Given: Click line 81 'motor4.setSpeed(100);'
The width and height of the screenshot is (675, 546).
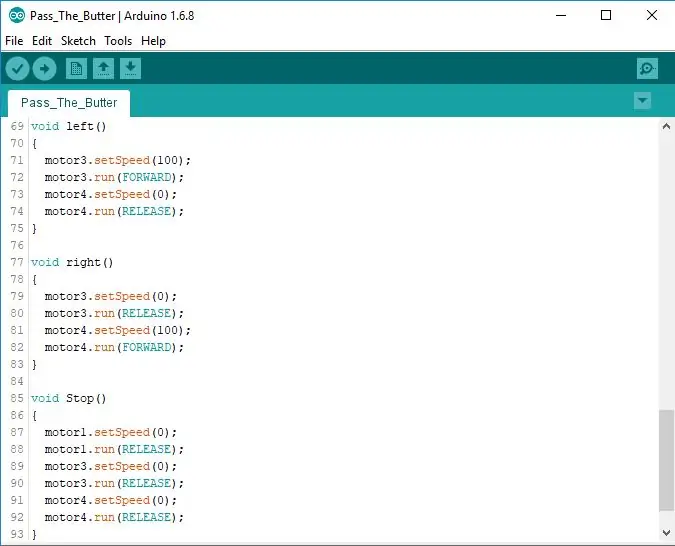Looking at the screenshot, I should pos(118,331).
